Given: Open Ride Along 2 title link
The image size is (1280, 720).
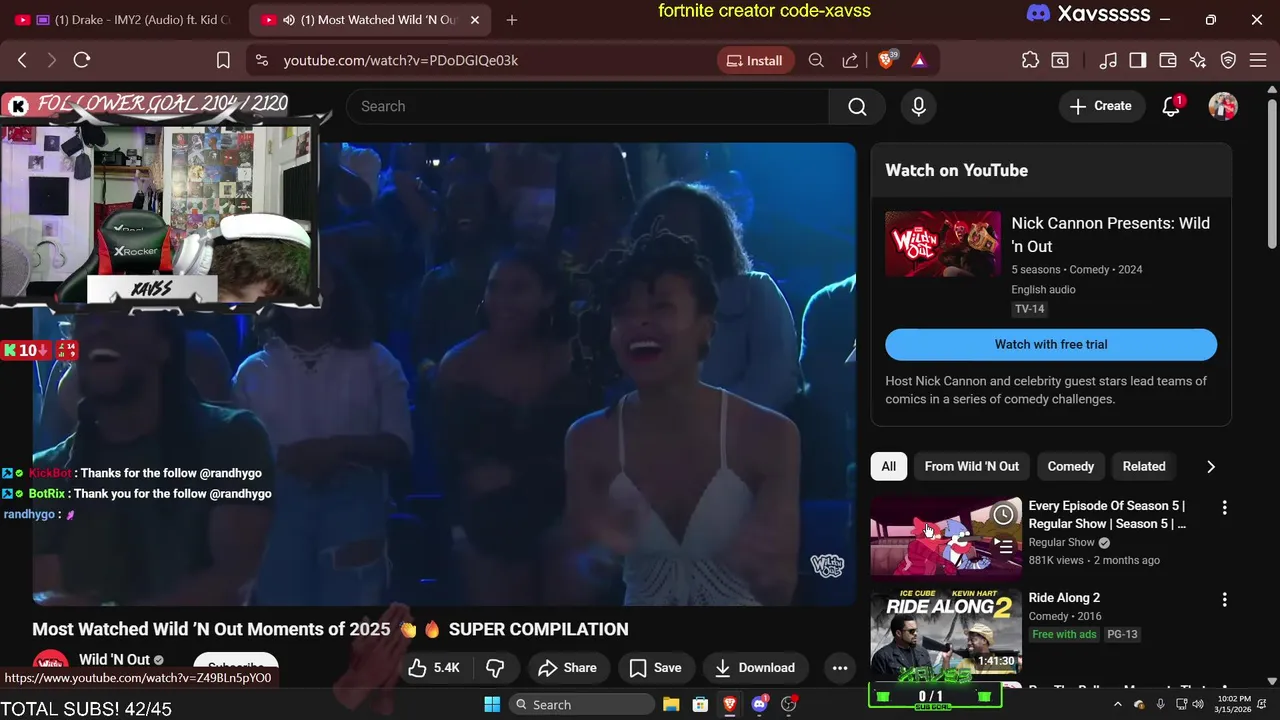Looking at the screenshot, I should [x=1064, y=598].
